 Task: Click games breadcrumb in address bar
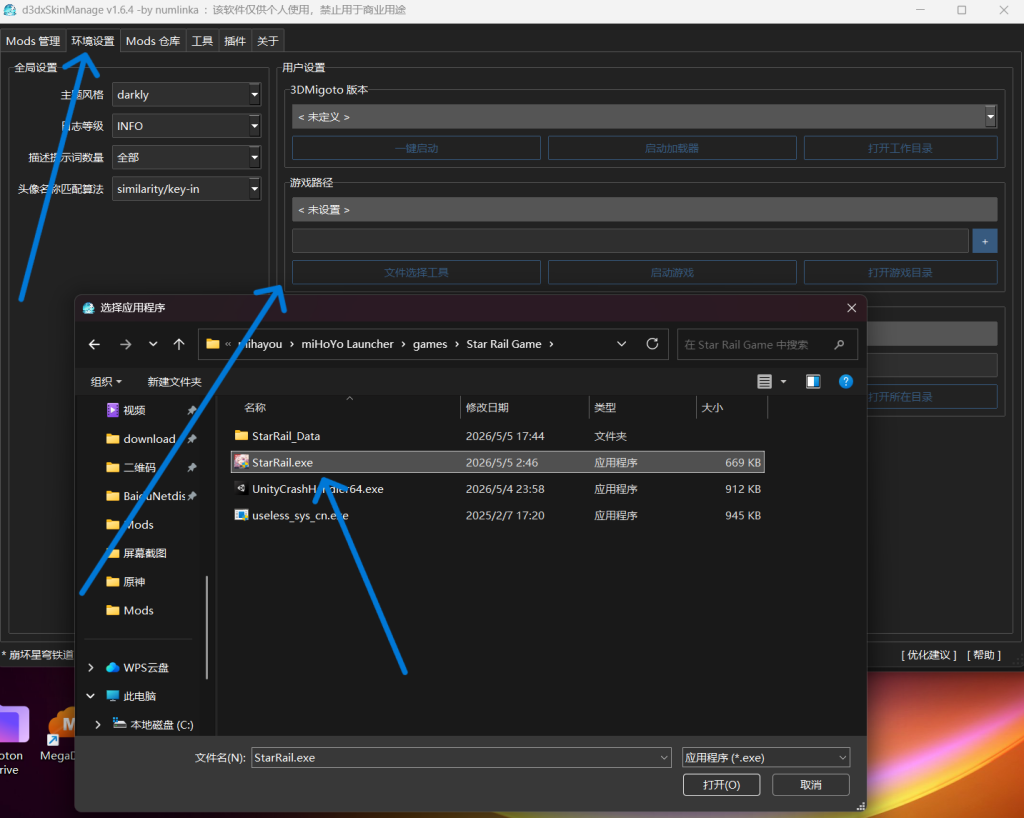click(x=430, y=344)
